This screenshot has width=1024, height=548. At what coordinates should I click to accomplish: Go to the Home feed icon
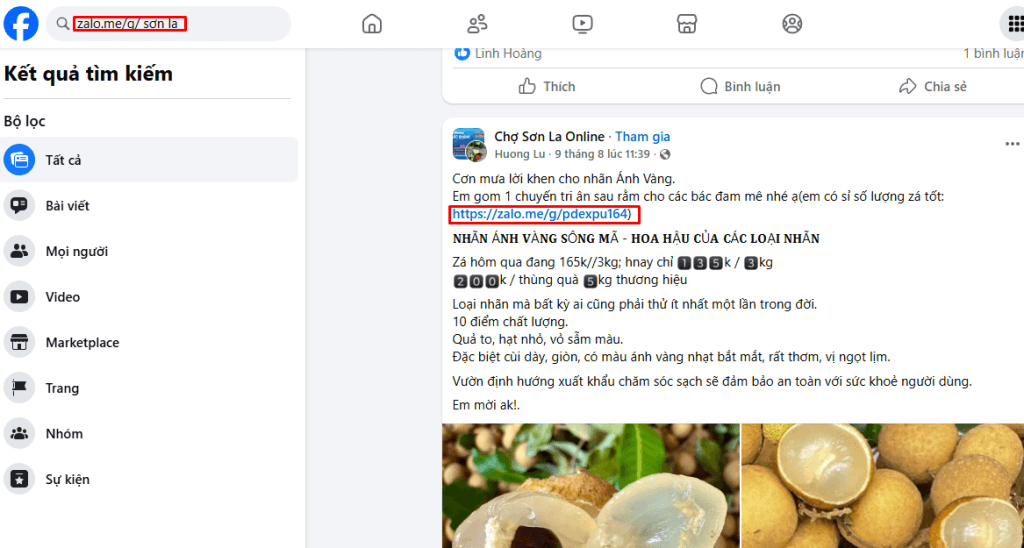pos(372,24)
